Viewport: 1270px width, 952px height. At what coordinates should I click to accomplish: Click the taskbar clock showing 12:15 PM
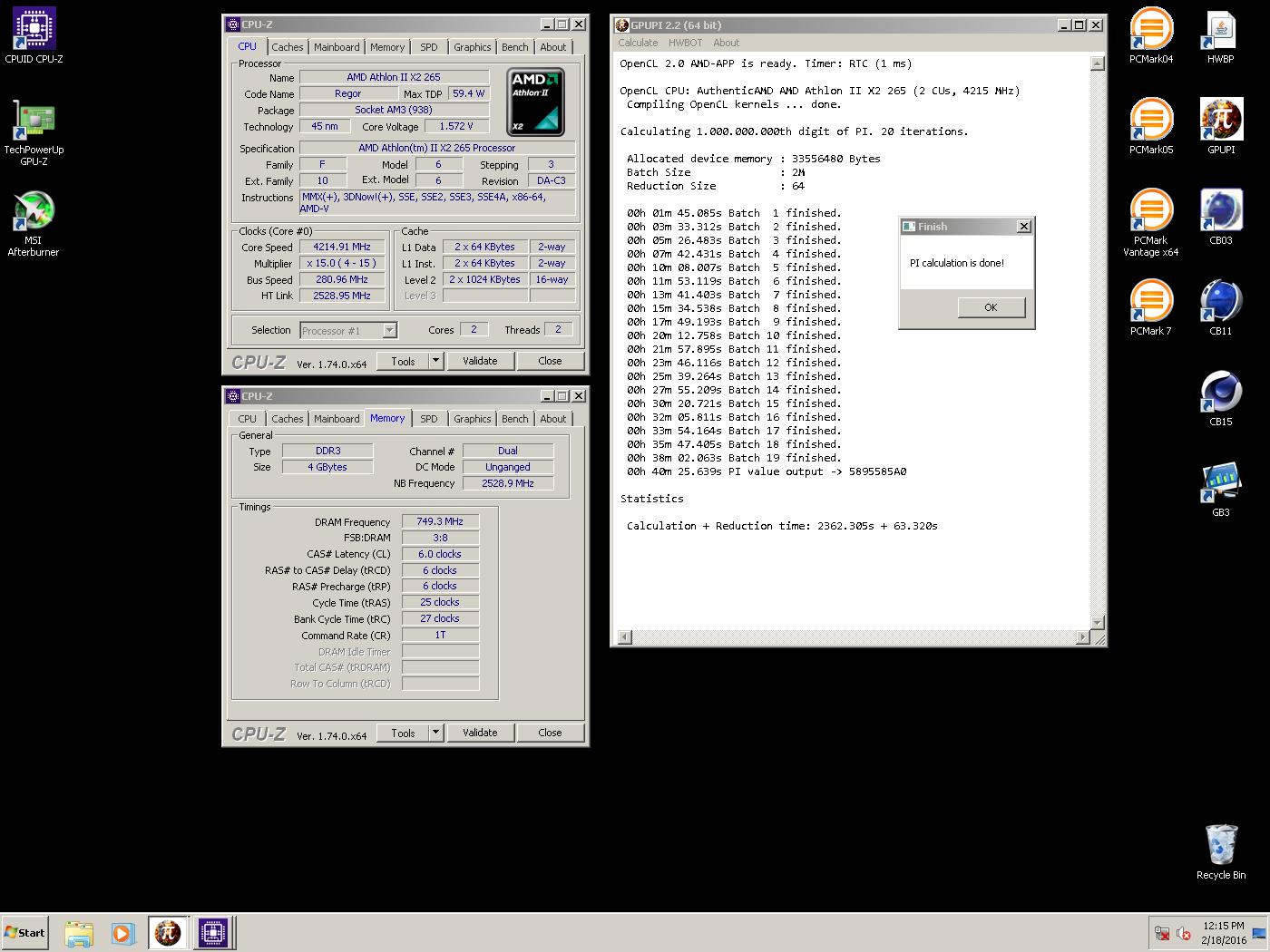[x=1224, y=933]
